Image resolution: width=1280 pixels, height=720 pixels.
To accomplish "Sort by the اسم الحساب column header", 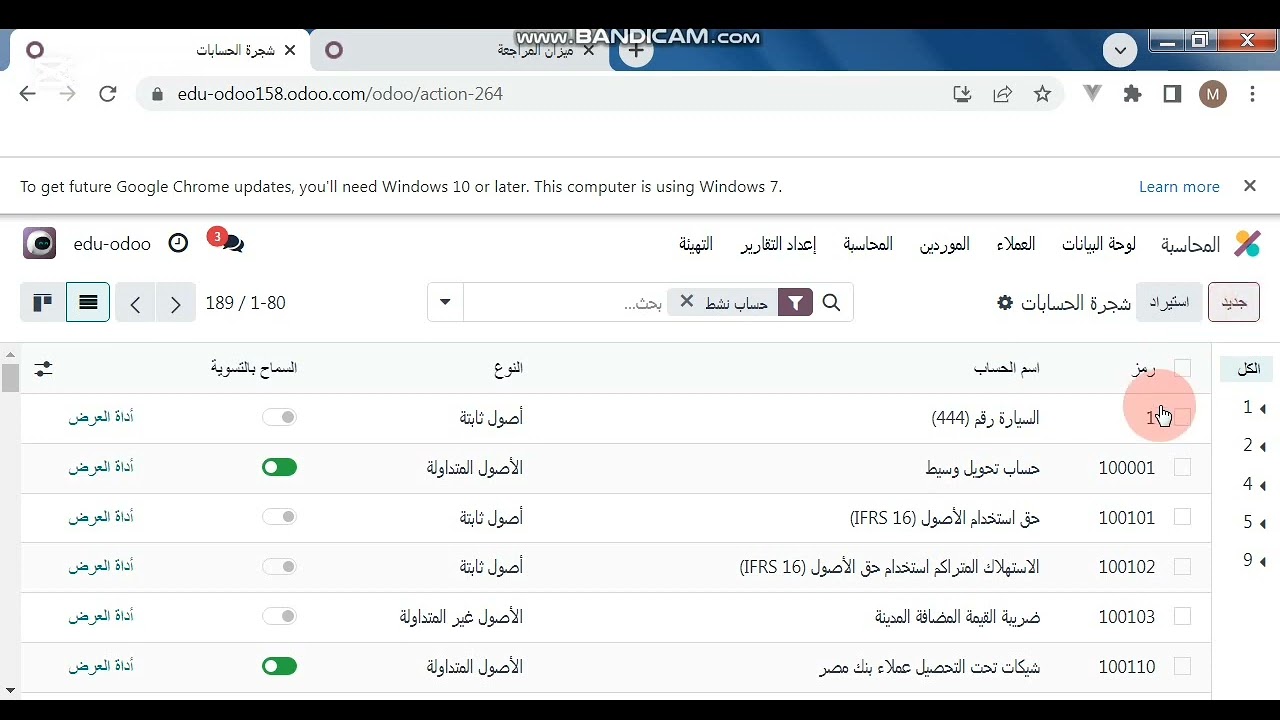I will point(1006,368).
